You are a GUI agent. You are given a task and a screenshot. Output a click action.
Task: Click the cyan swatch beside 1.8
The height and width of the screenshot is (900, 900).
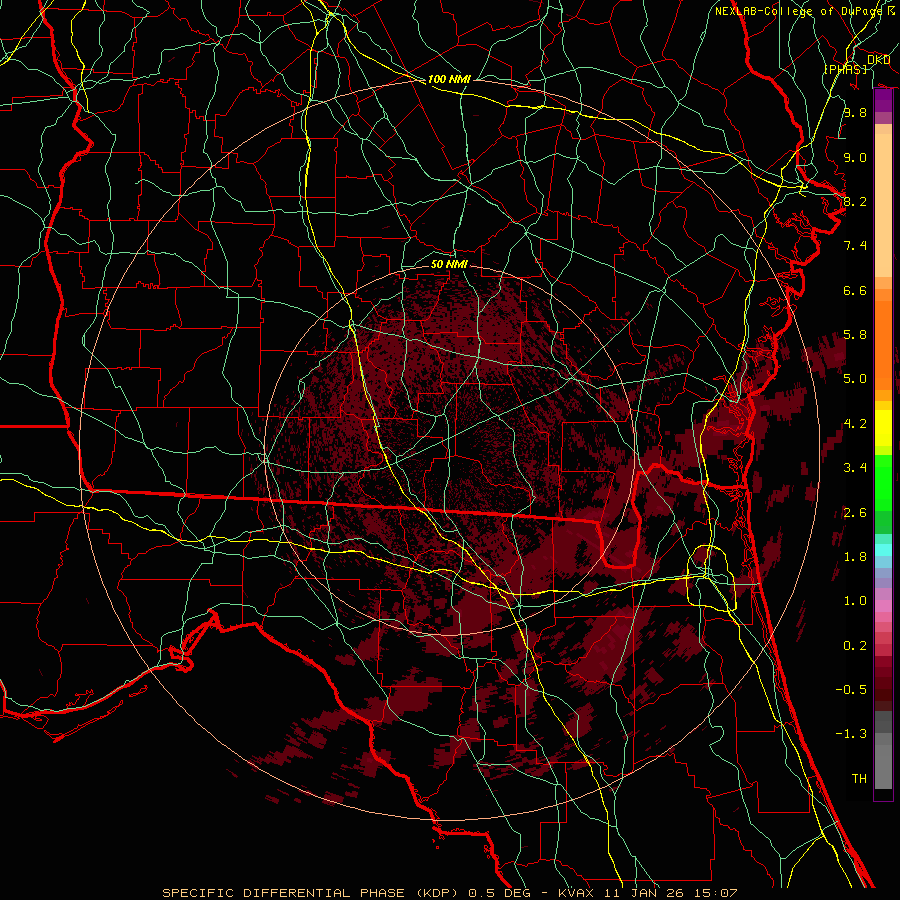(x=883, y=551)
